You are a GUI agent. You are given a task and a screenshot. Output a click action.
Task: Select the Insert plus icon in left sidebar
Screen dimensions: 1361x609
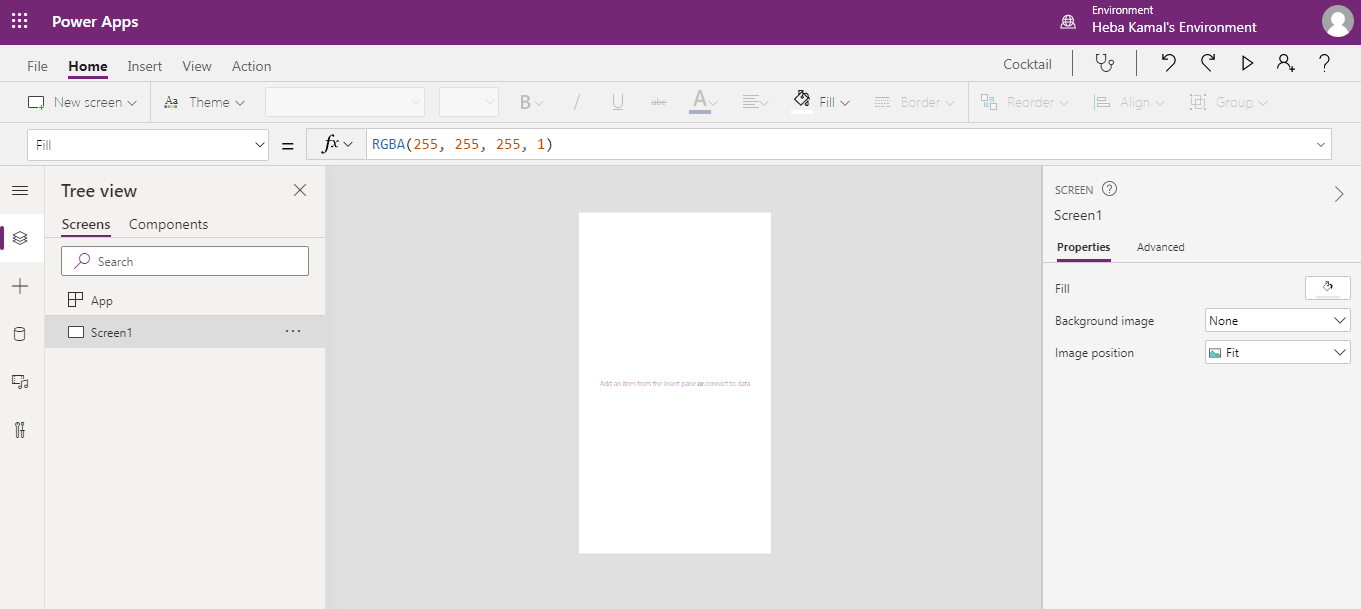[x=20, y=286]
